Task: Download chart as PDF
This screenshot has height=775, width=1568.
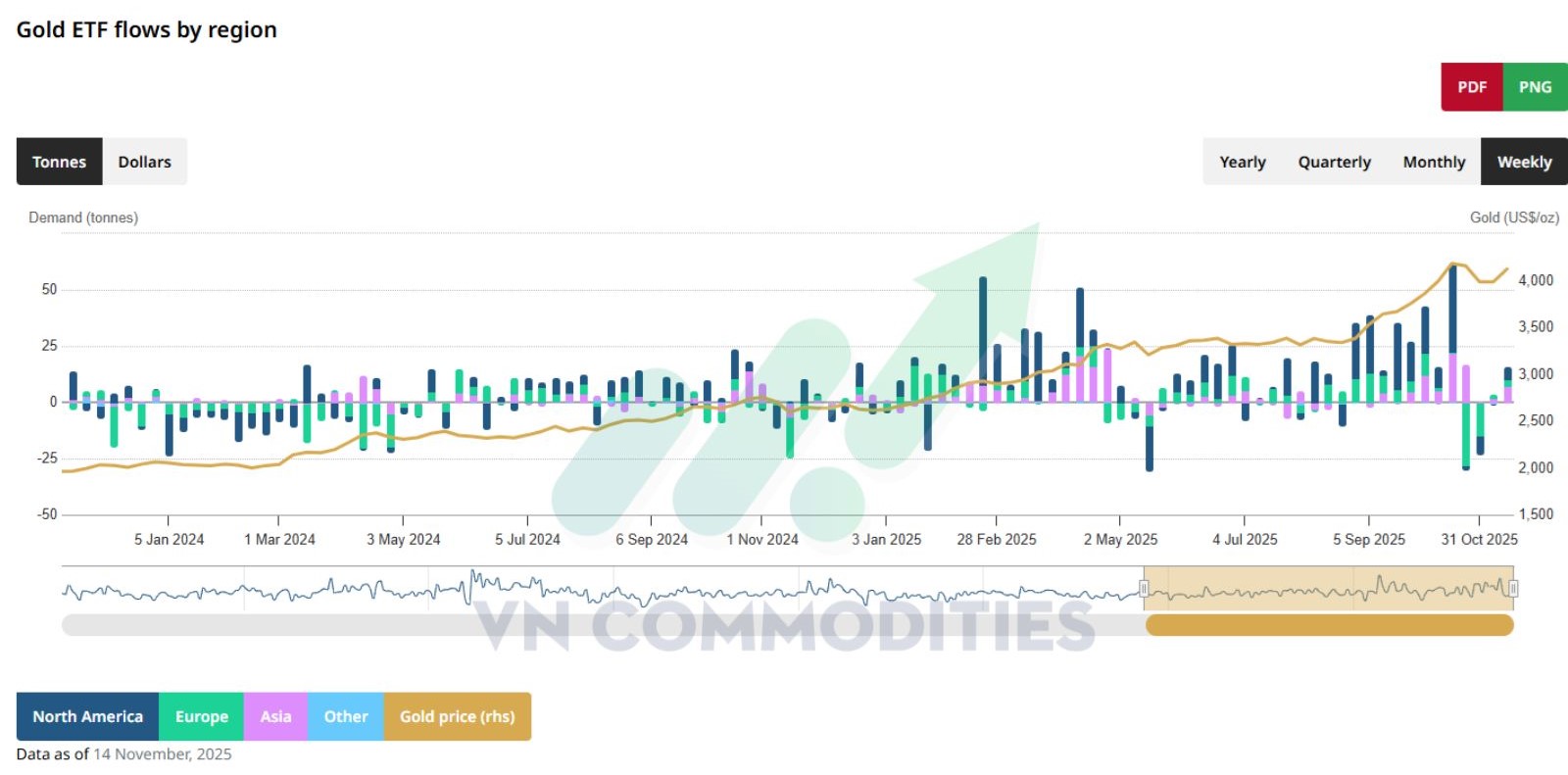Action: click(1471, 86)
